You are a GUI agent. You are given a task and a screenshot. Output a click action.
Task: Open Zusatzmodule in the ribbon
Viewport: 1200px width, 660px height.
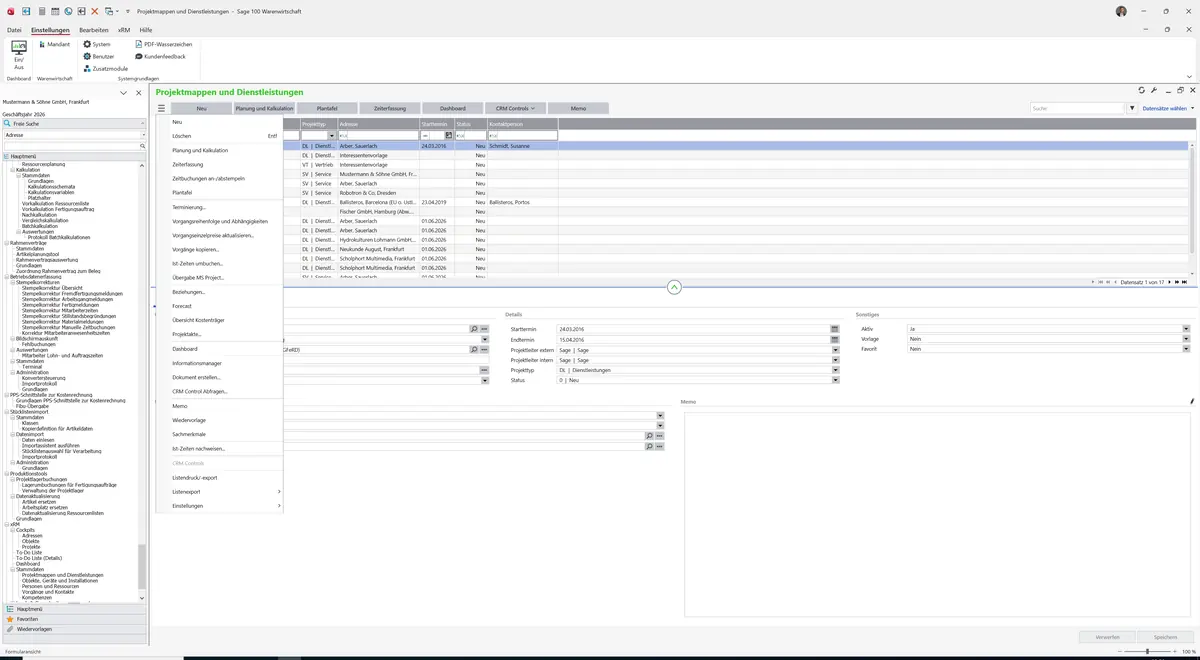(105, 69)
